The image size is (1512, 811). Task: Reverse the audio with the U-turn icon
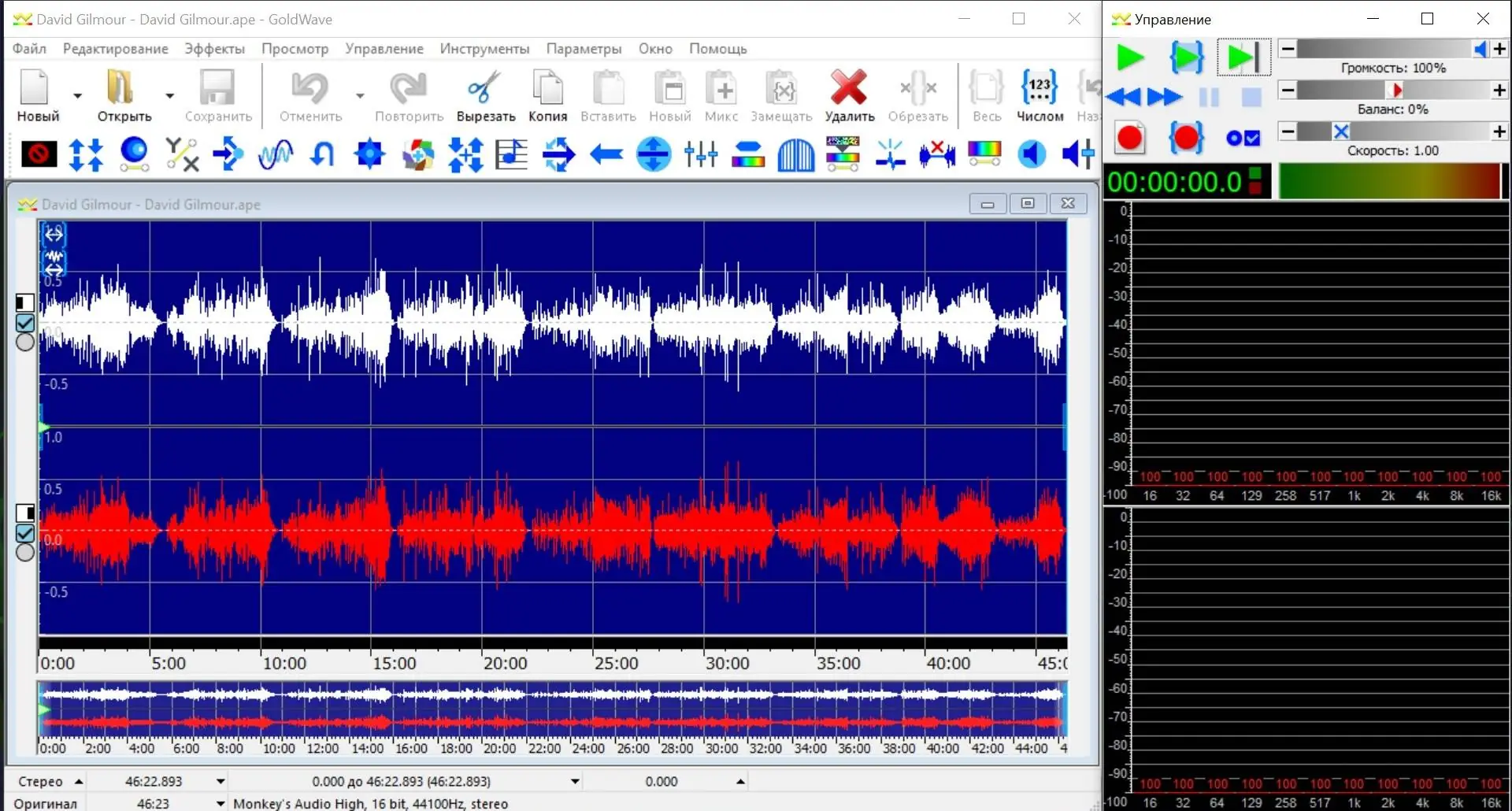[322, 154]
